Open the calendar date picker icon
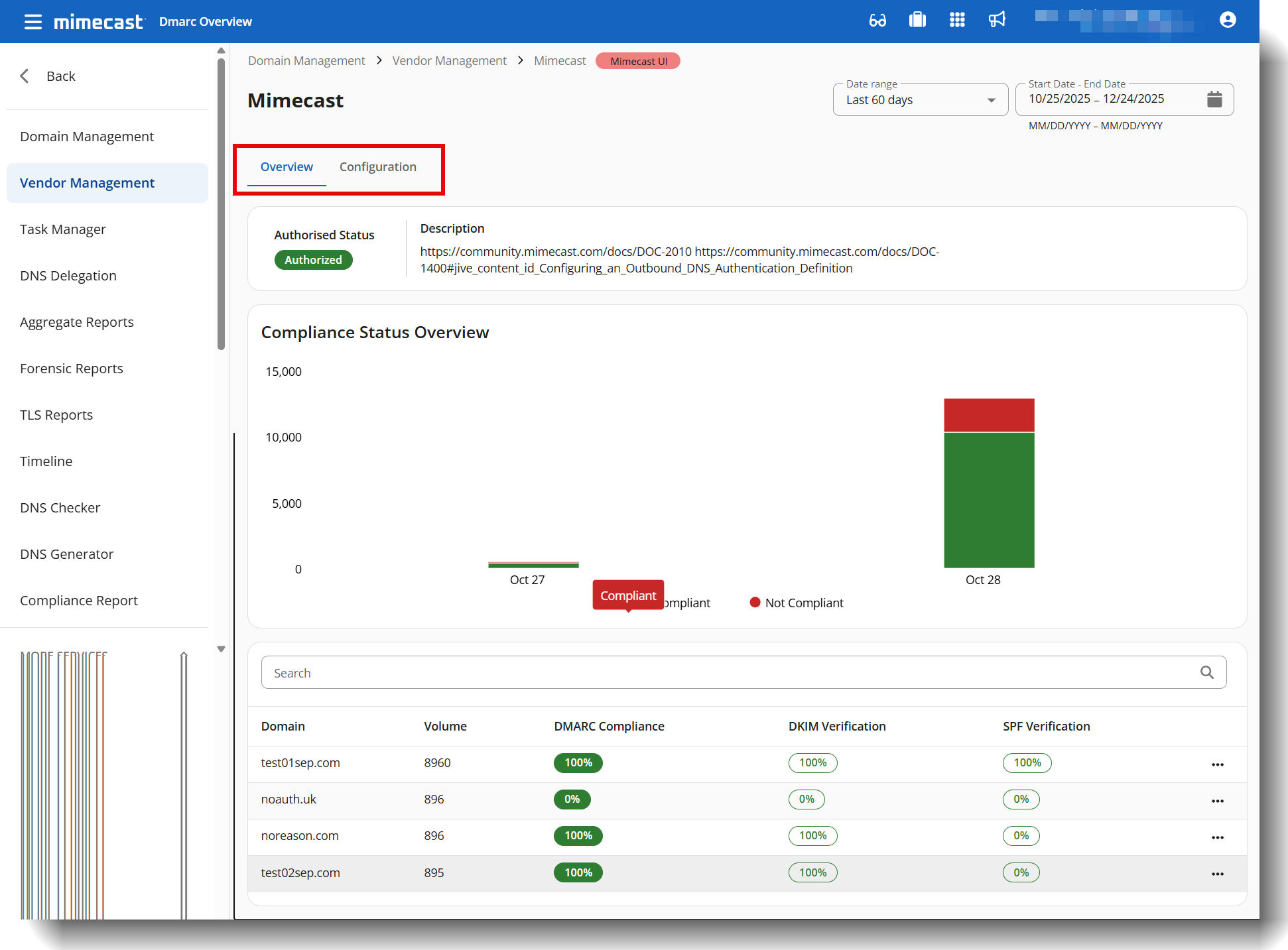Image resolution: width=1288 pixels, height=950 pixels. pos(1214,99)
